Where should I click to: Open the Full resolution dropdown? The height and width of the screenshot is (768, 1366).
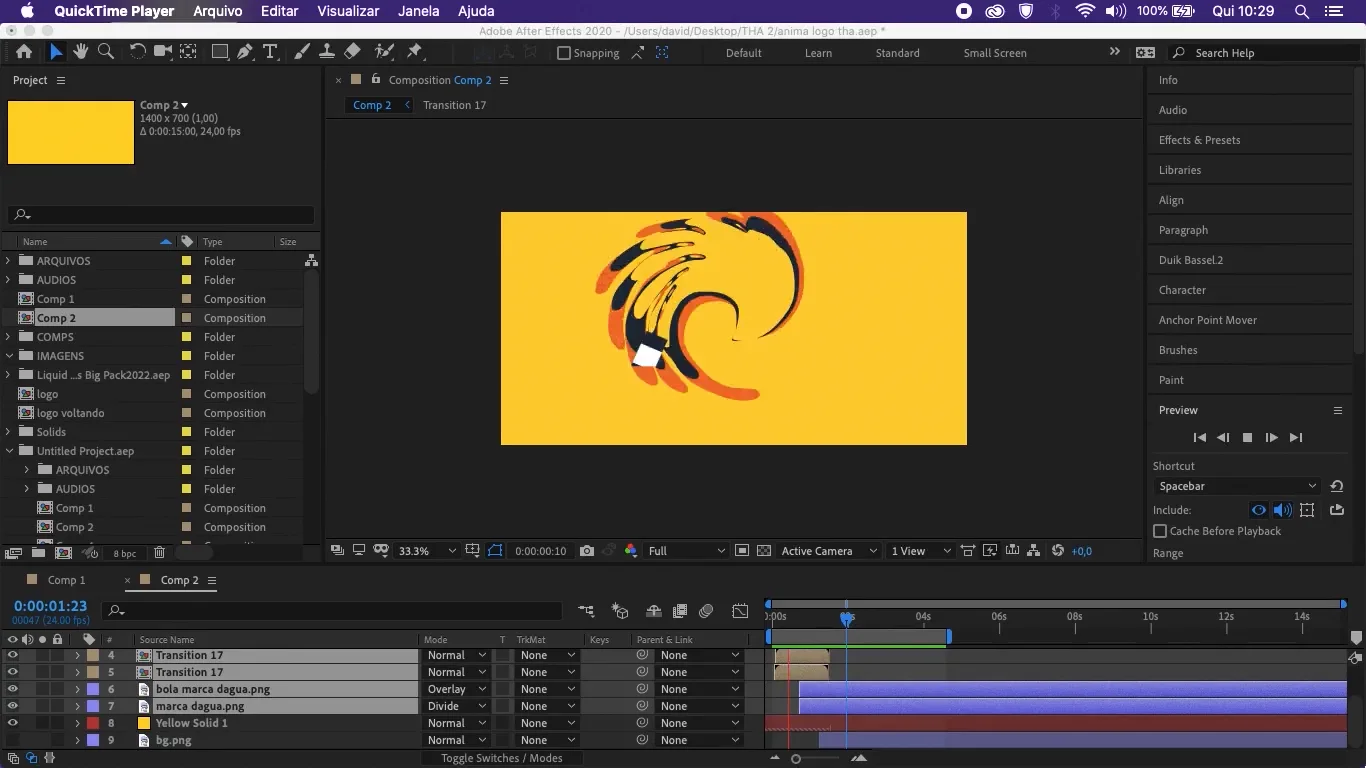pos(686,551)
